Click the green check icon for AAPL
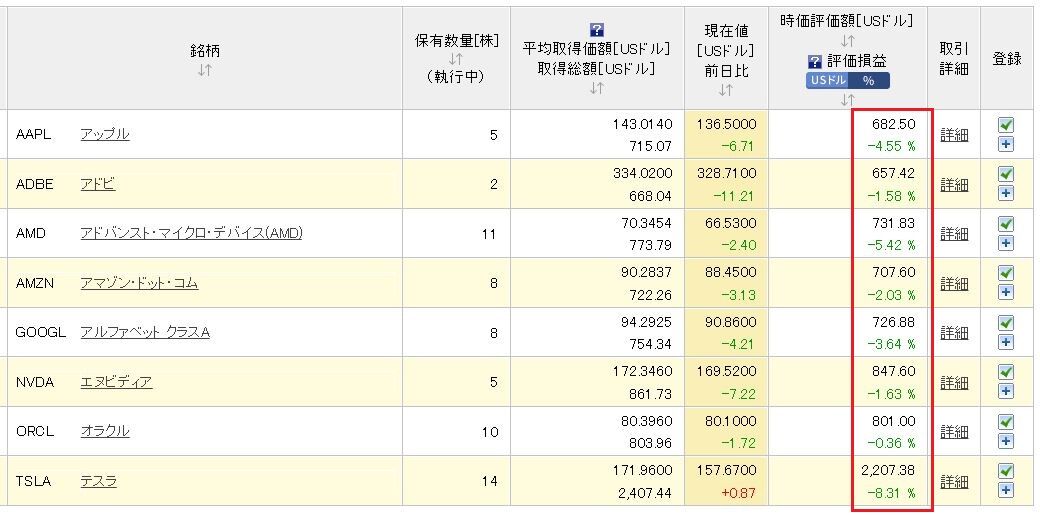 1006,125
